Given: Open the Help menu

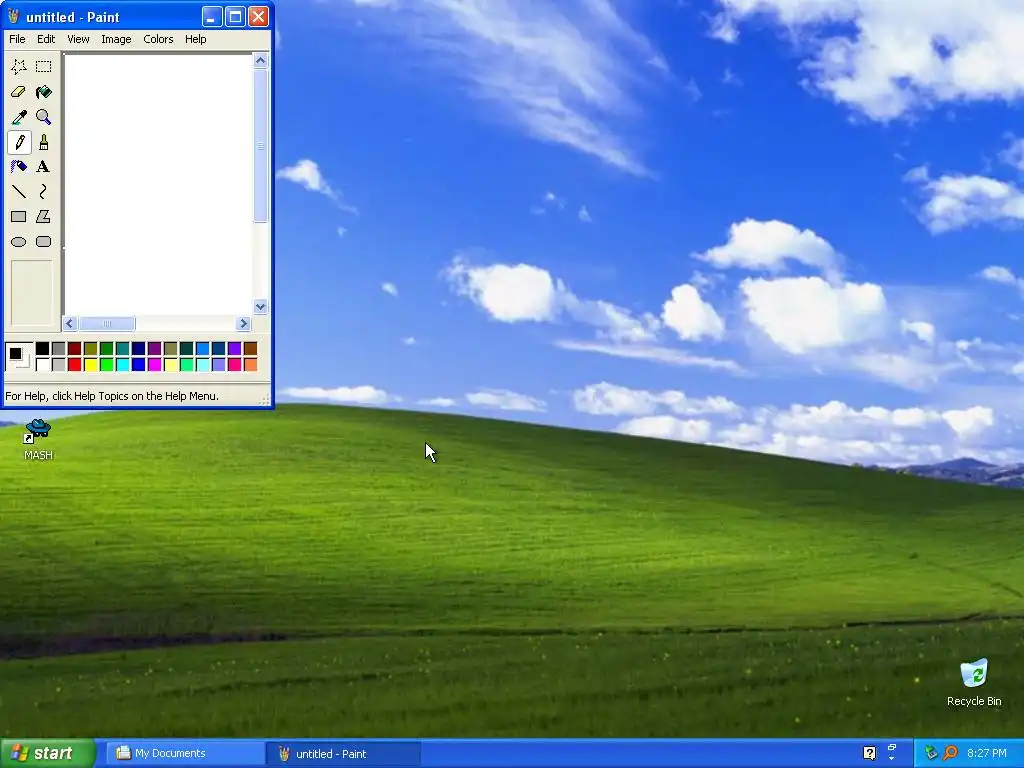Looking at the screenshot, I should click(195, 39).
